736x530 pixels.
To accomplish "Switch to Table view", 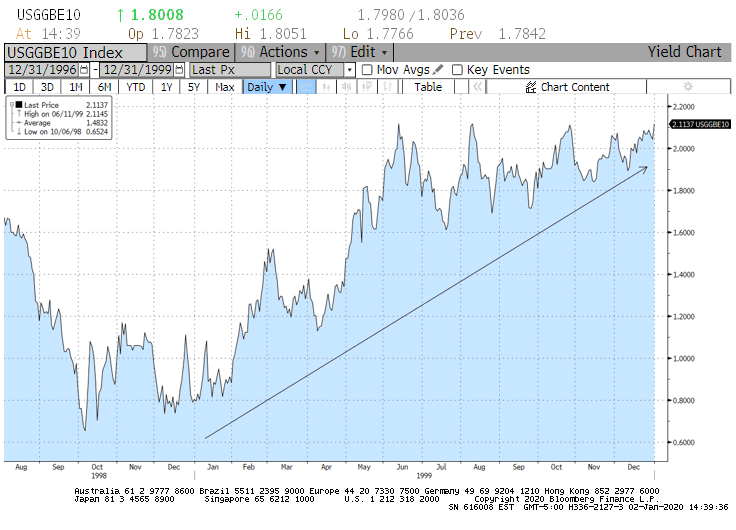I will tap(428, 87).
